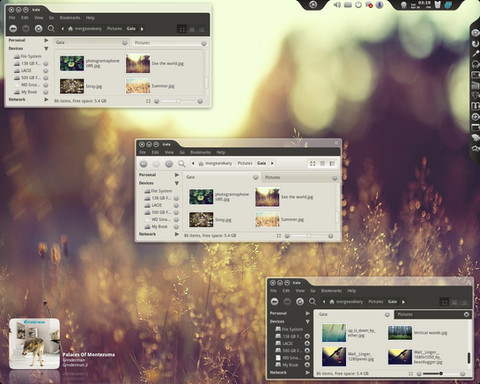Expand Personal section in the dark-sidebar Gaia window
The height and width of the screenshot is (384, 480).
click(x=308, y=313)
